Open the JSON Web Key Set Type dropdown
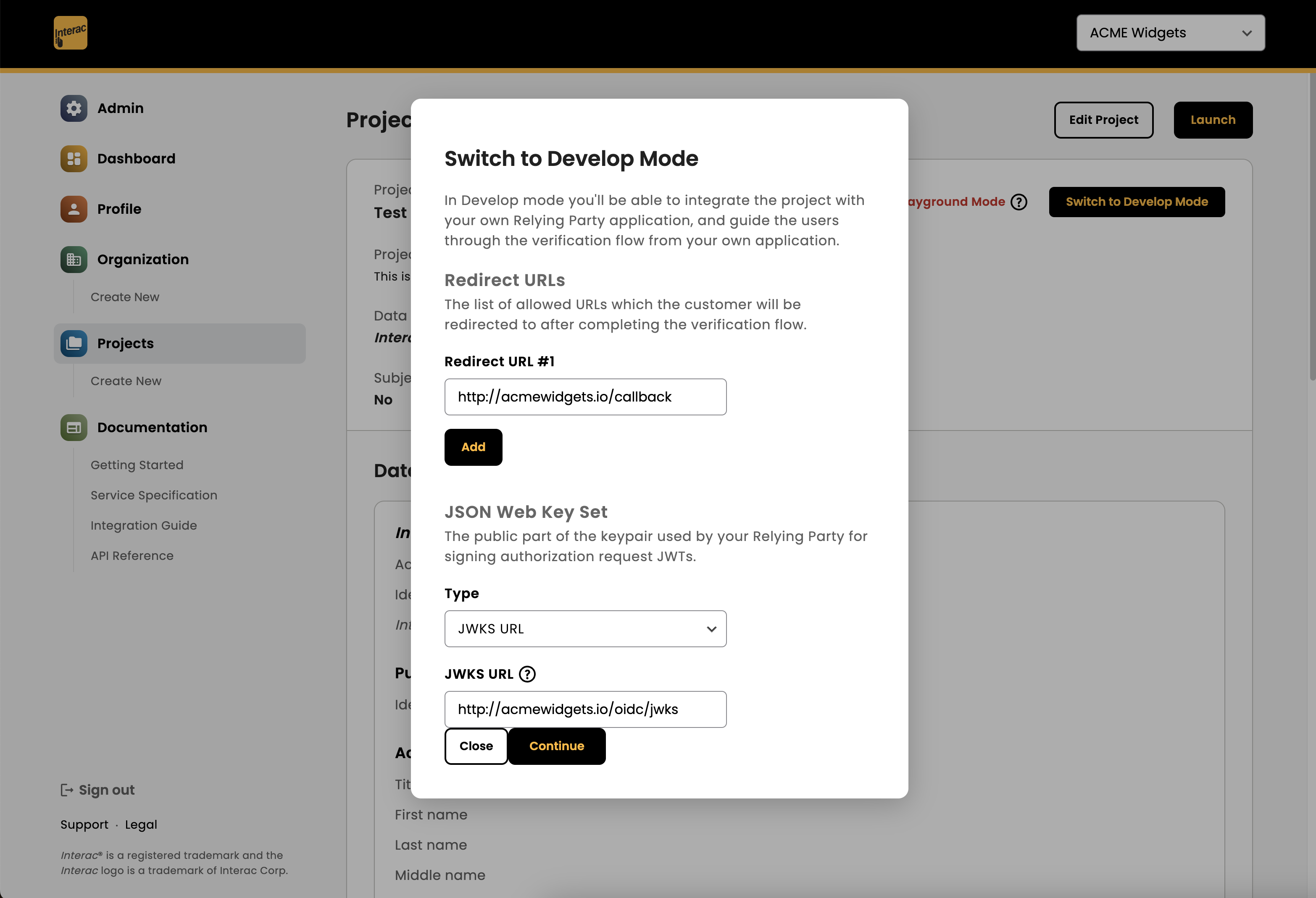Screen dimensions: 1316x898 585,628
